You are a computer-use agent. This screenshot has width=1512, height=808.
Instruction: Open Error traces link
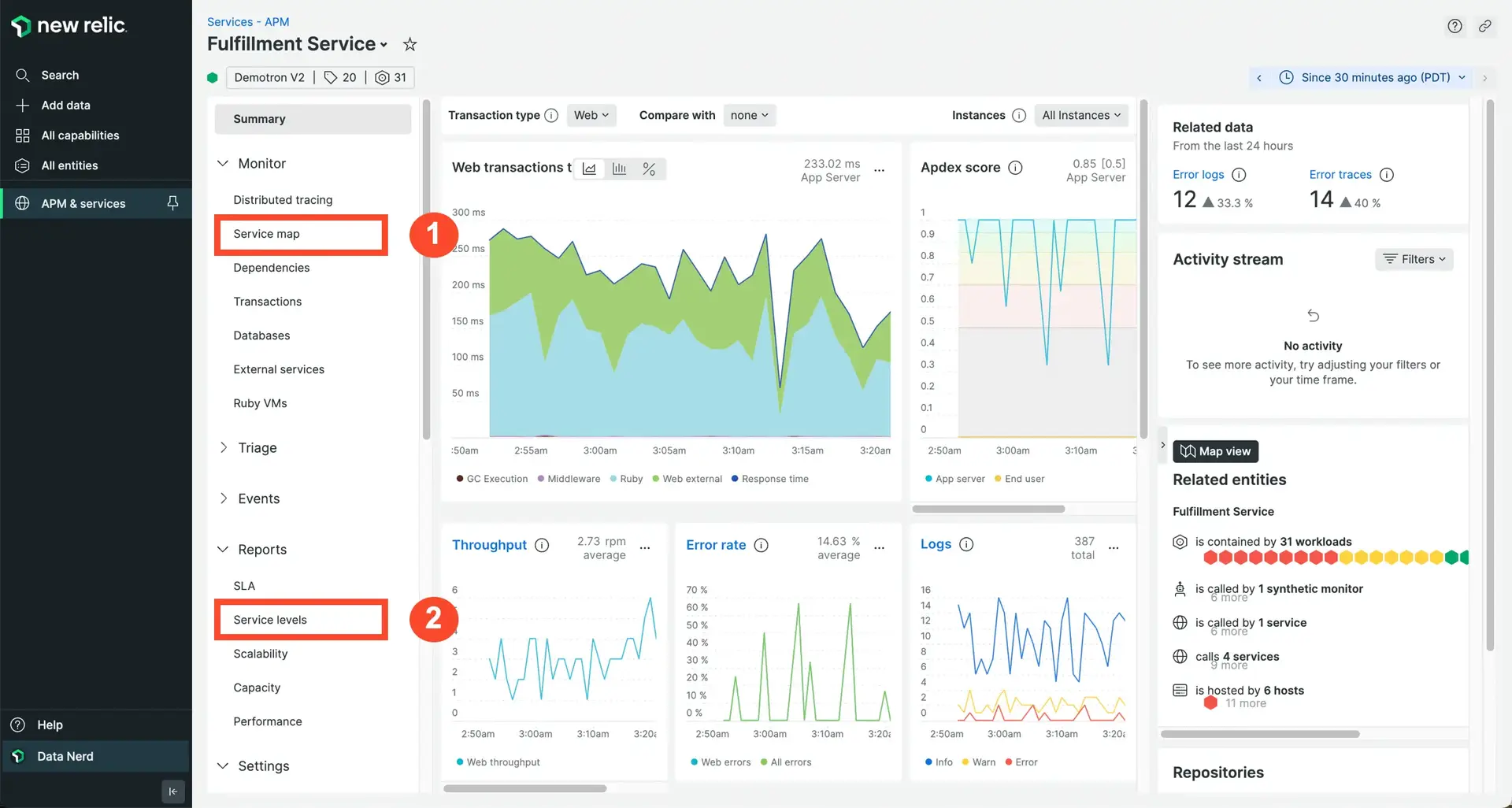pos(1340,175)
